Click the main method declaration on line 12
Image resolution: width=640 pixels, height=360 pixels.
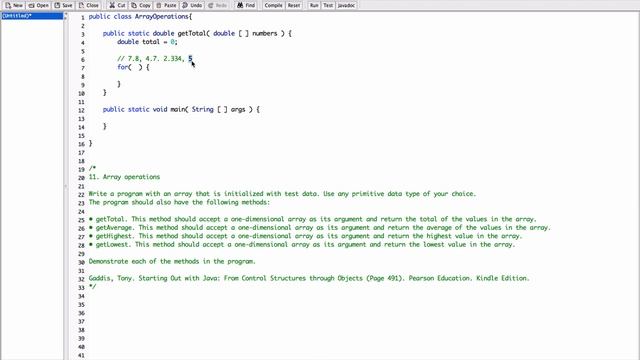(x=181, y=109)
